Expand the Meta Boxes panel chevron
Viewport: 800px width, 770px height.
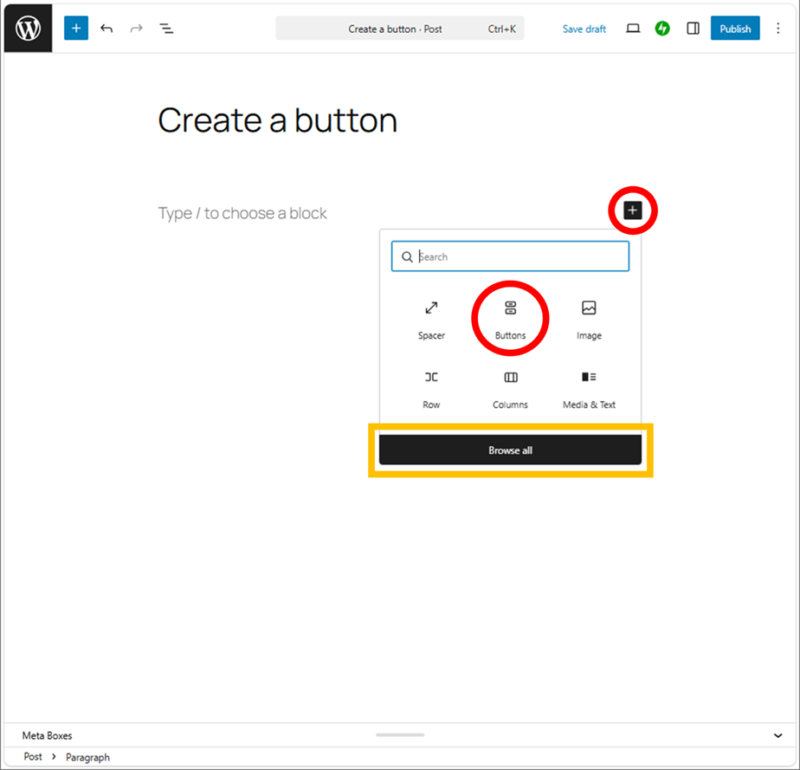(778, 735)
